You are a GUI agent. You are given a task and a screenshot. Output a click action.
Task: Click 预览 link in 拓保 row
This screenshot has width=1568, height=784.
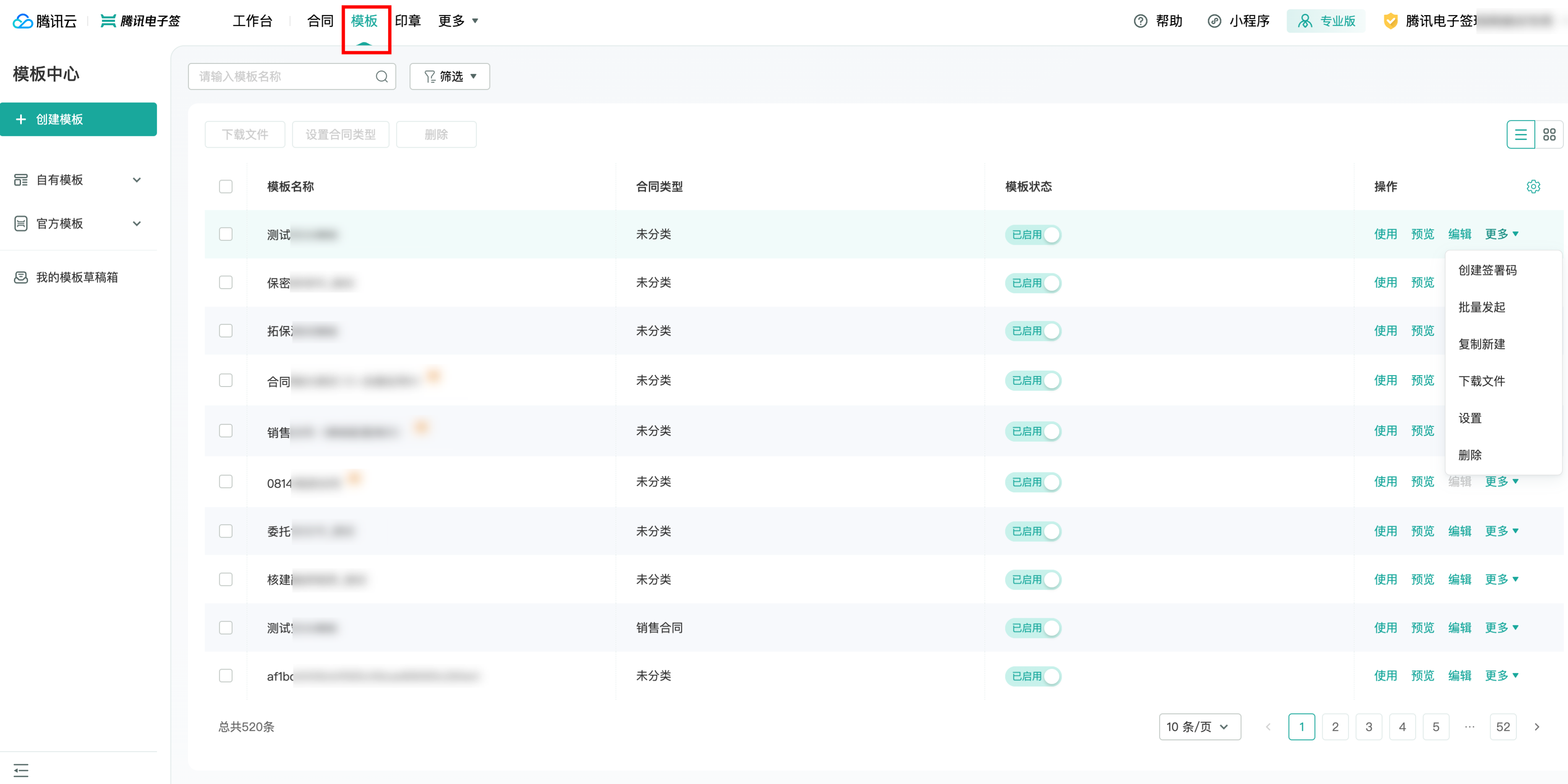coord(1422,331)
